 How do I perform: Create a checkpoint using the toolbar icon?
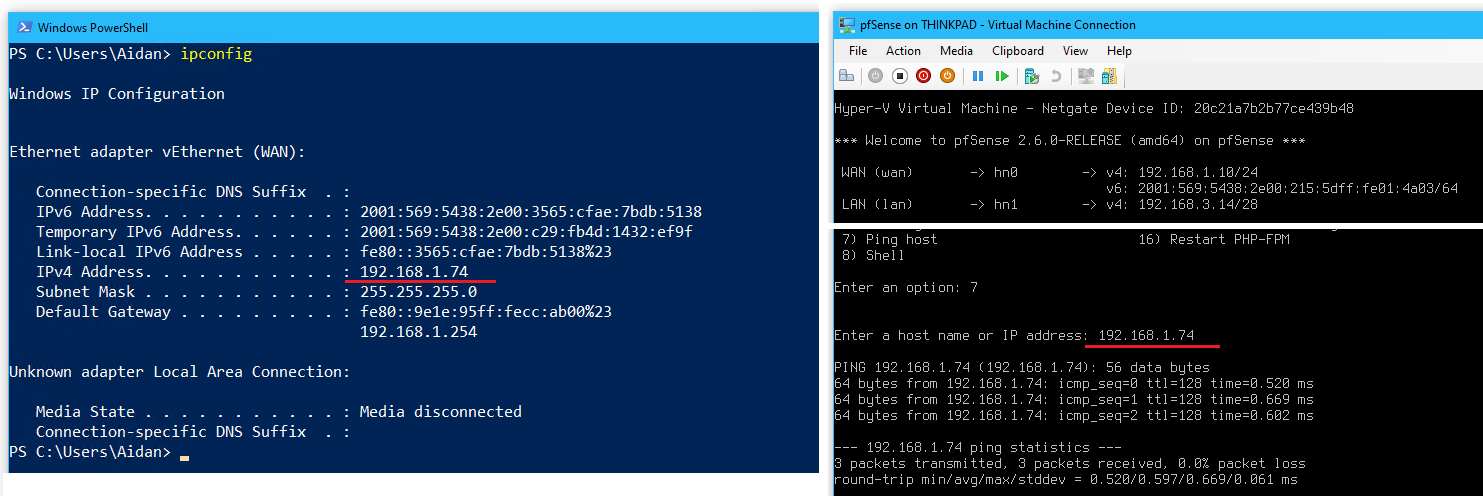tap(1032, 76)
